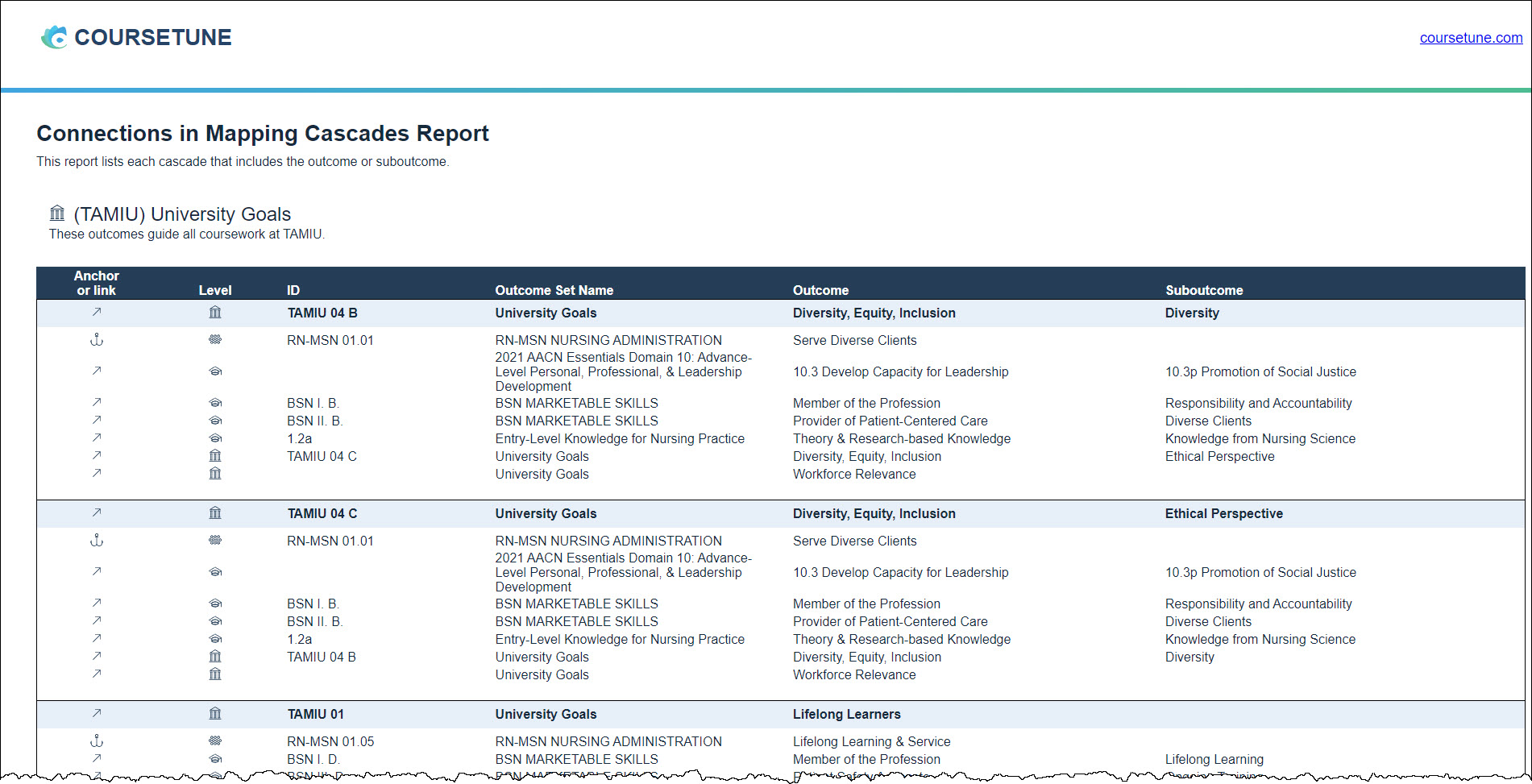Click the anchor icon in first RN-MSN 01.01 row
This screenshot has height=784, width=1532.
(x=97, y=340)
